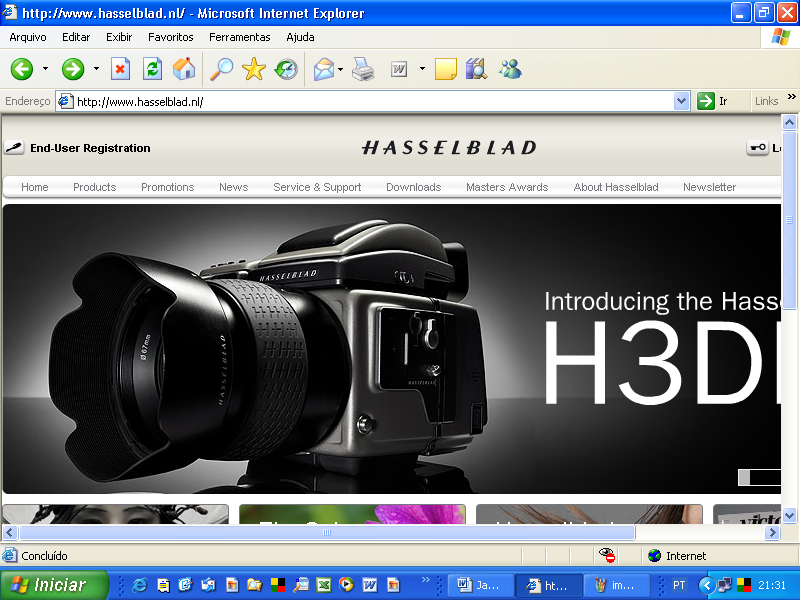Screen dimensions: 800x600
Task: Launch the media player from Quick Launch
Action: [346, 585]
